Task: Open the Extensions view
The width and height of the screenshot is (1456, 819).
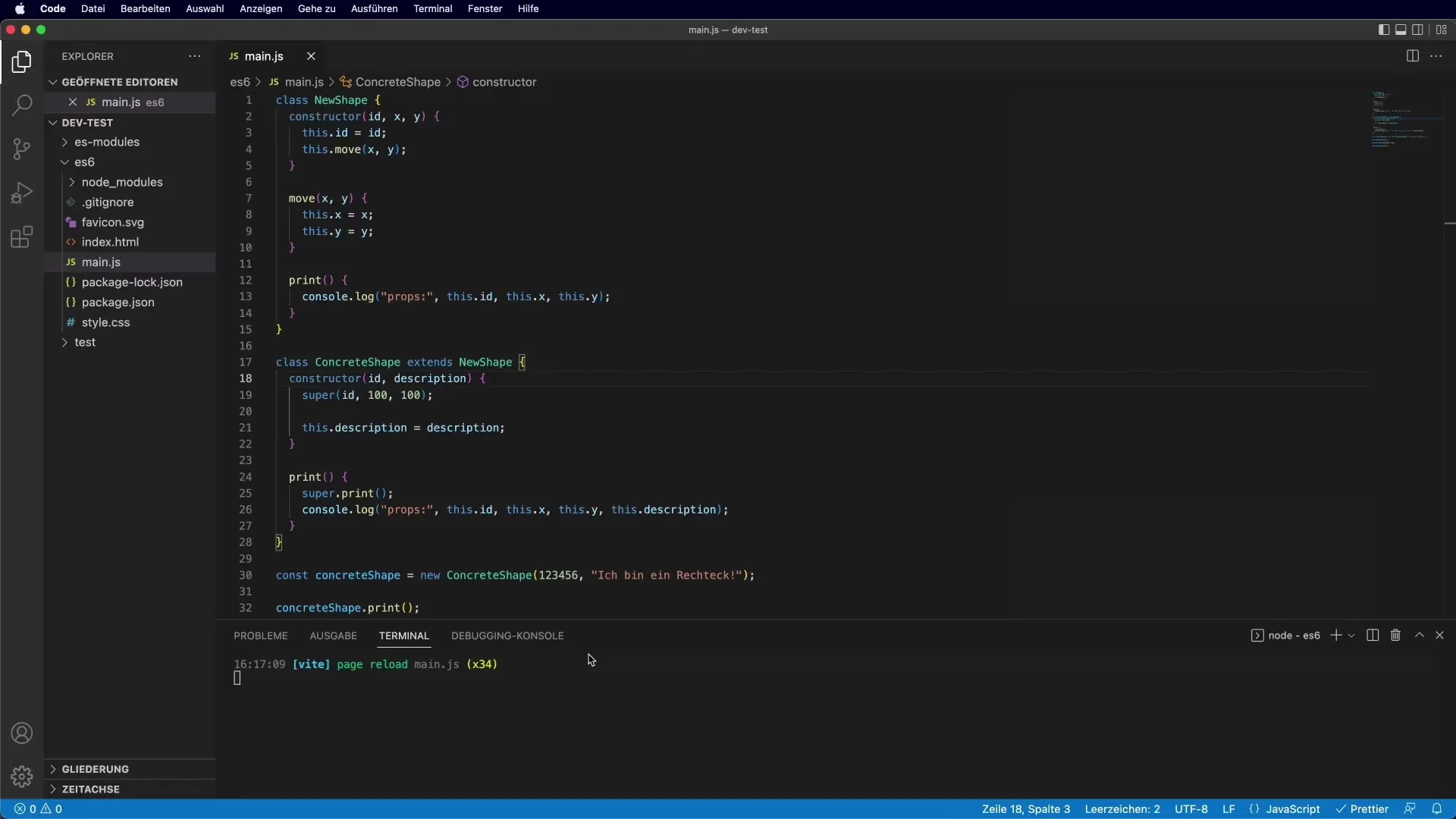Action: point(22,237)
